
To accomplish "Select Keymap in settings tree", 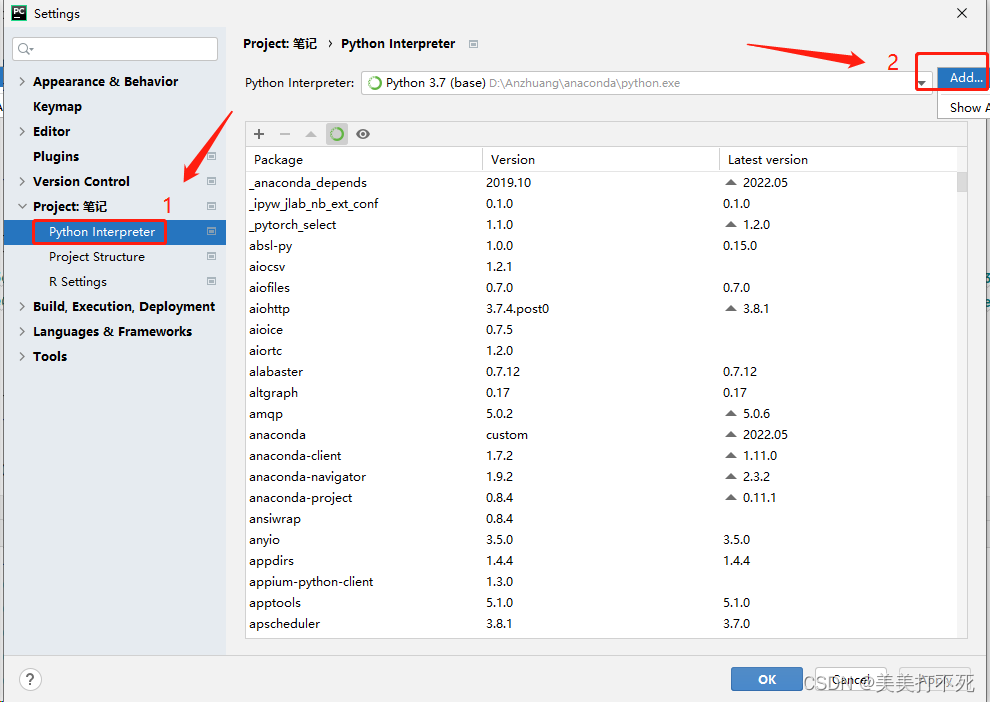I will pyautogui.click(x=57, y=107).
